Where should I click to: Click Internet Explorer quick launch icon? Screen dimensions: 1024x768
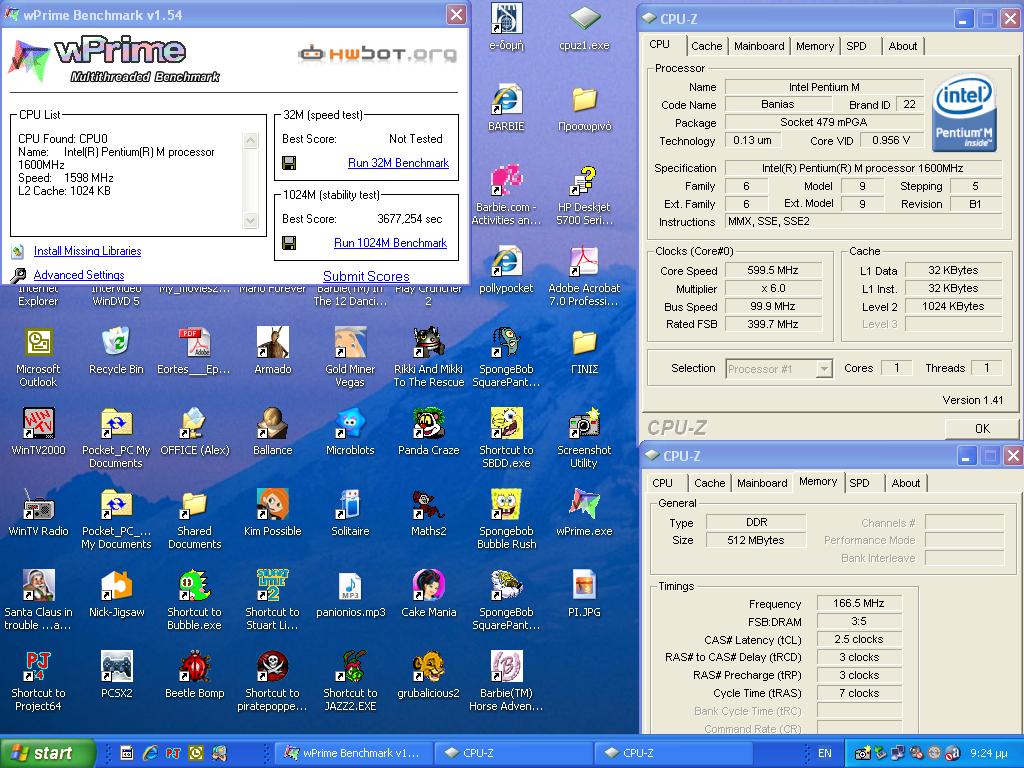[150, 753]
